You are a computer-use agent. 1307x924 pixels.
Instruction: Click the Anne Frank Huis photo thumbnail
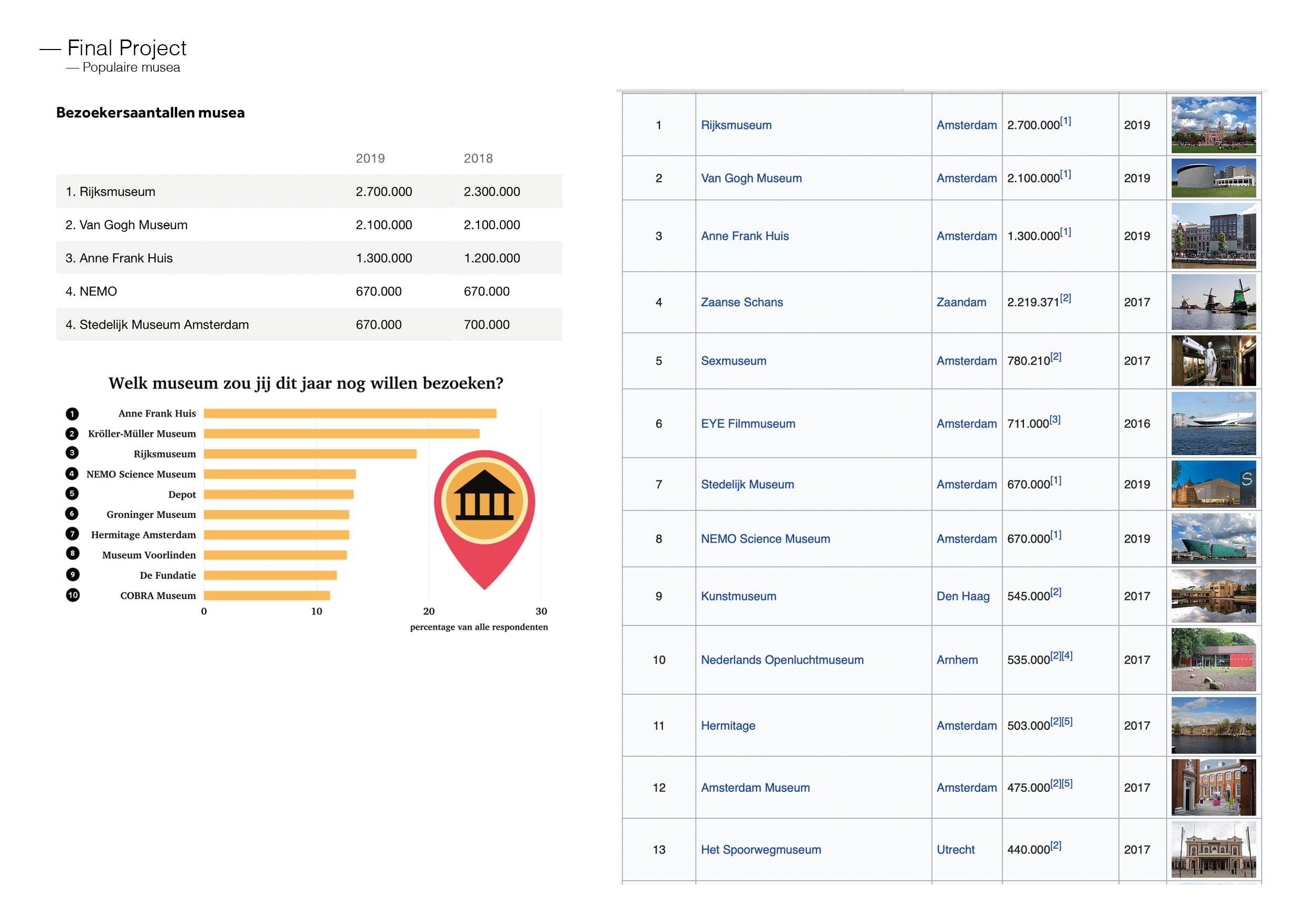pos(1213,236)
